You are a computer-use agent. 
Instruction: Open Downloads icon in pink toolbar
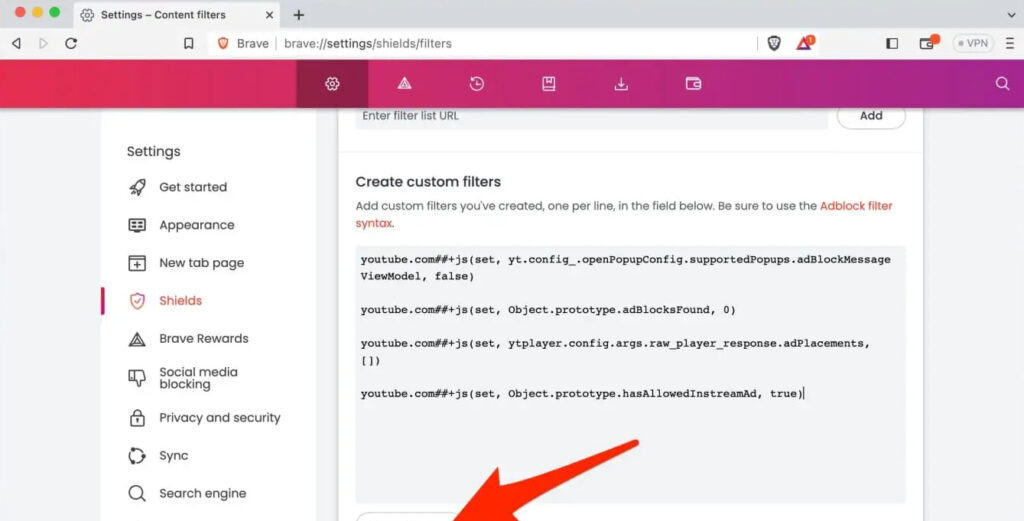tap(621, 84)
